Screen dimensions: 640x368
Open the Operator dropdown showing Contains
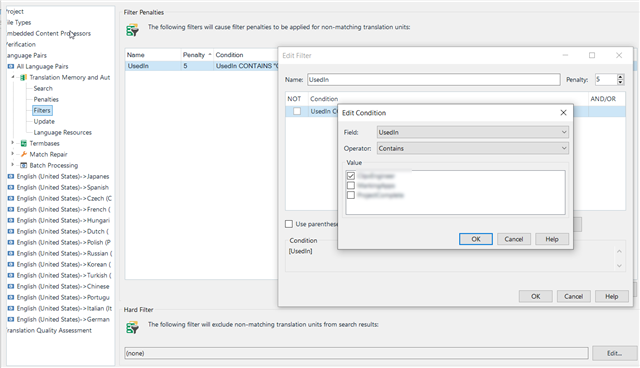pos(473,148)
